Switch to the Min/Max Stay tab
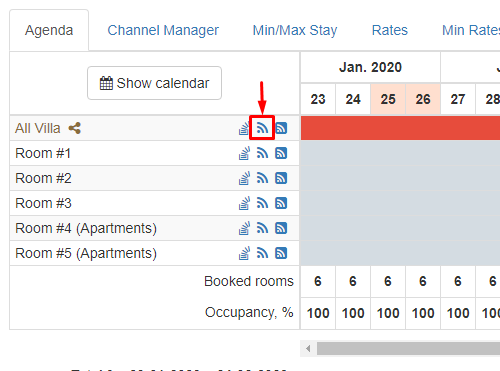The height and width of the screenshot is (371, 500). click(295, 30)
